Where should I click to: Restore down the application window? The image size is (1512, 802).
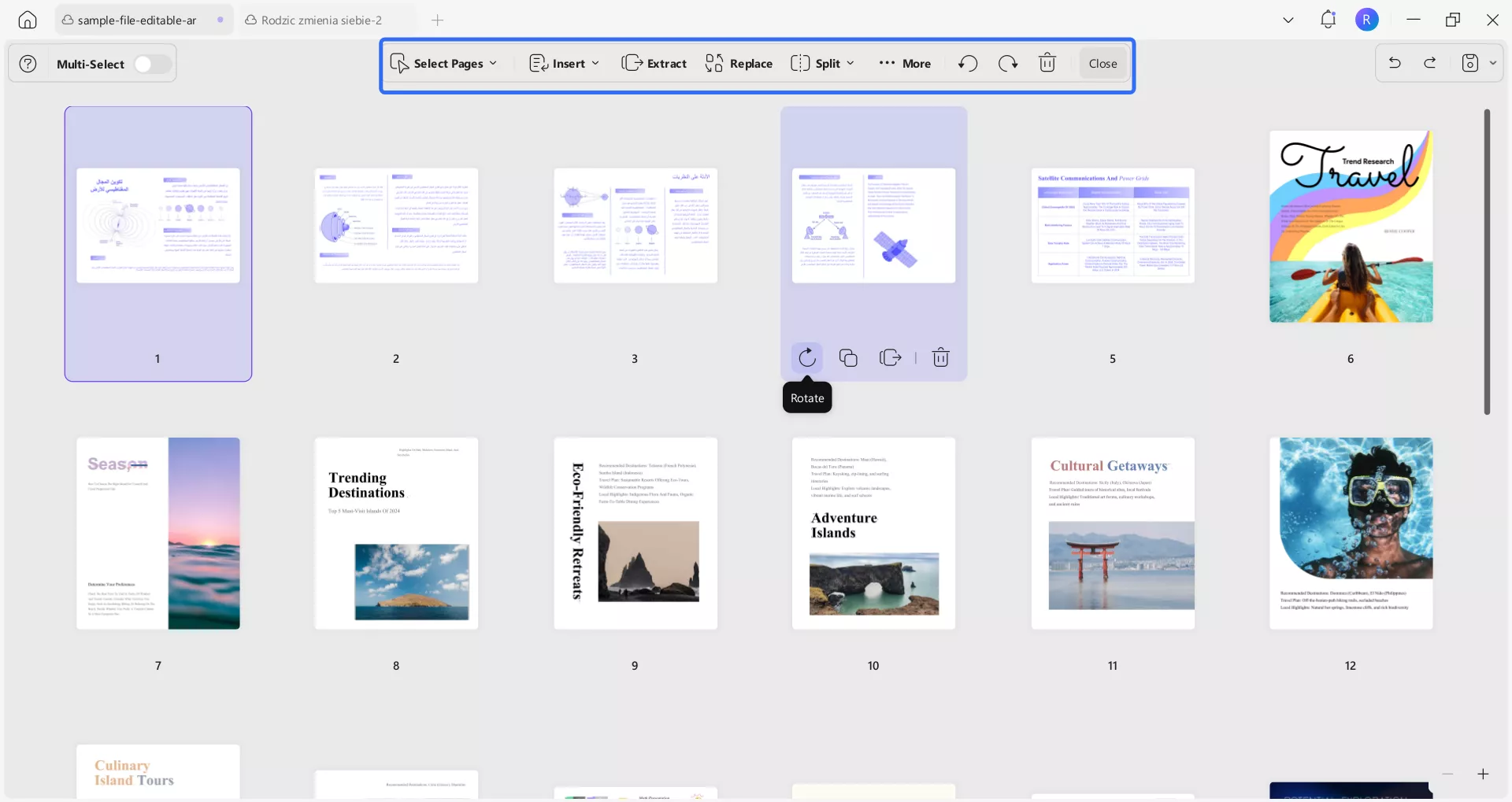pos(1453,20)
